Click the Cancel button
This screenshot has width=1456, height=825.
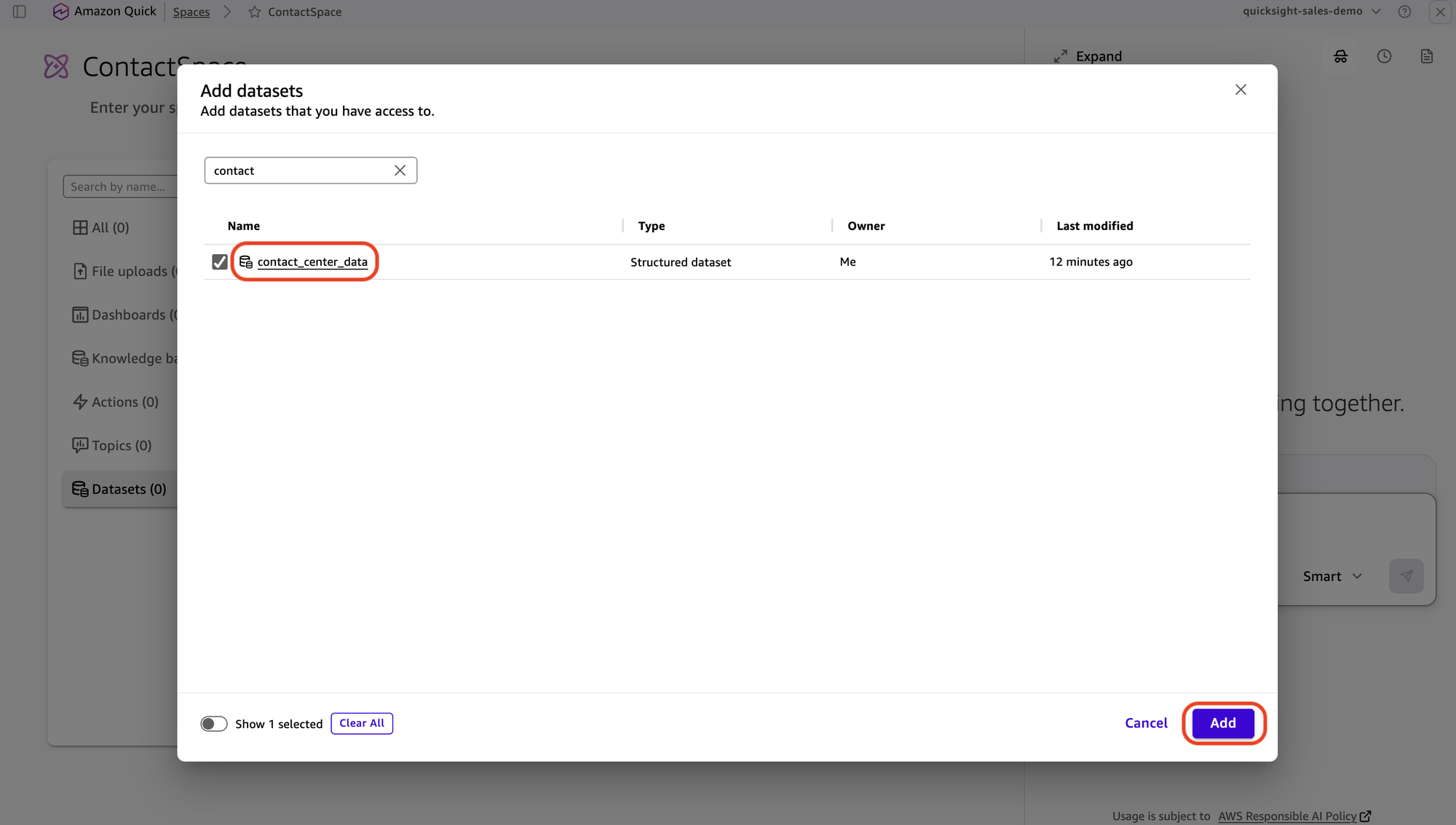point(1146,723)
